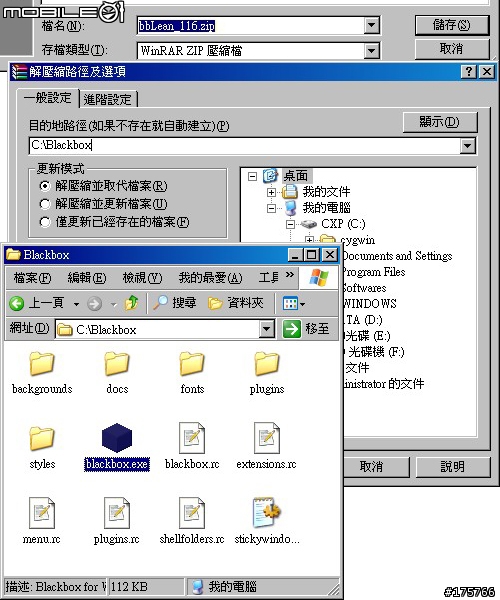Open the Views button dropdown arrow
This screenshot has height=600, width=500.
(303, 304)
